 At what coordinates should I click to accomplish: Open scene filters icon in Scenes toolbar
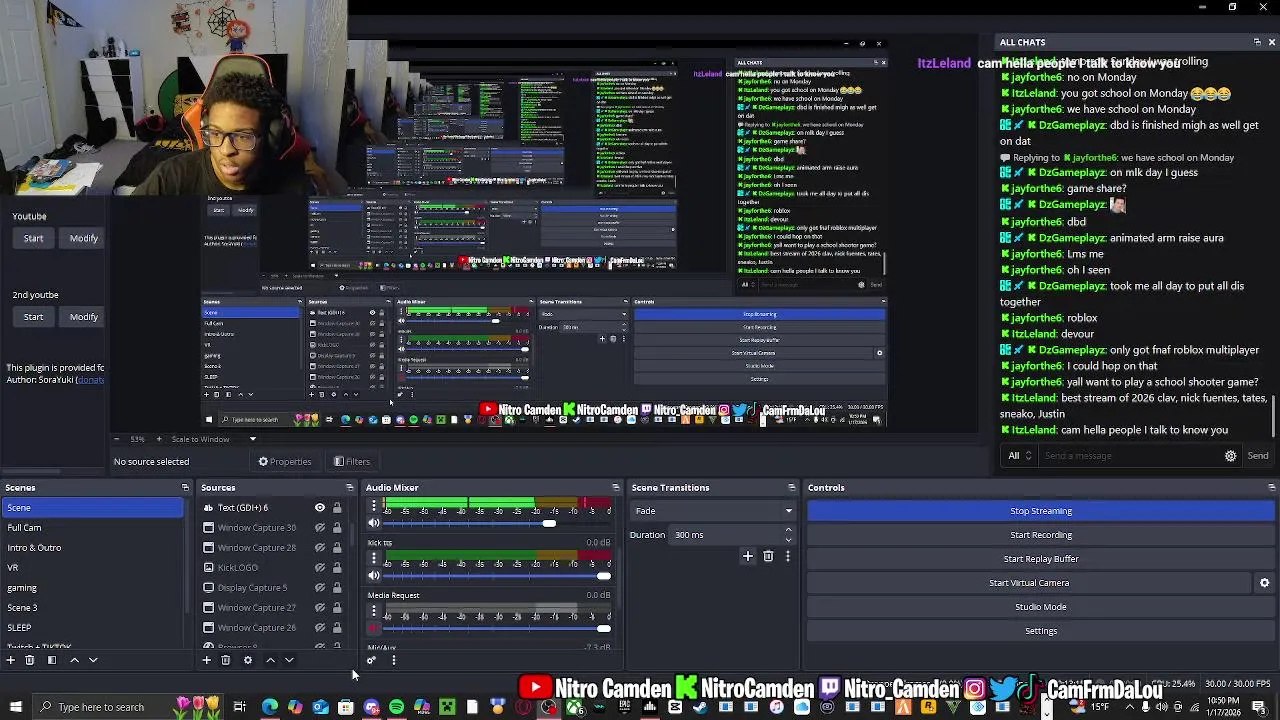[52, 660]
